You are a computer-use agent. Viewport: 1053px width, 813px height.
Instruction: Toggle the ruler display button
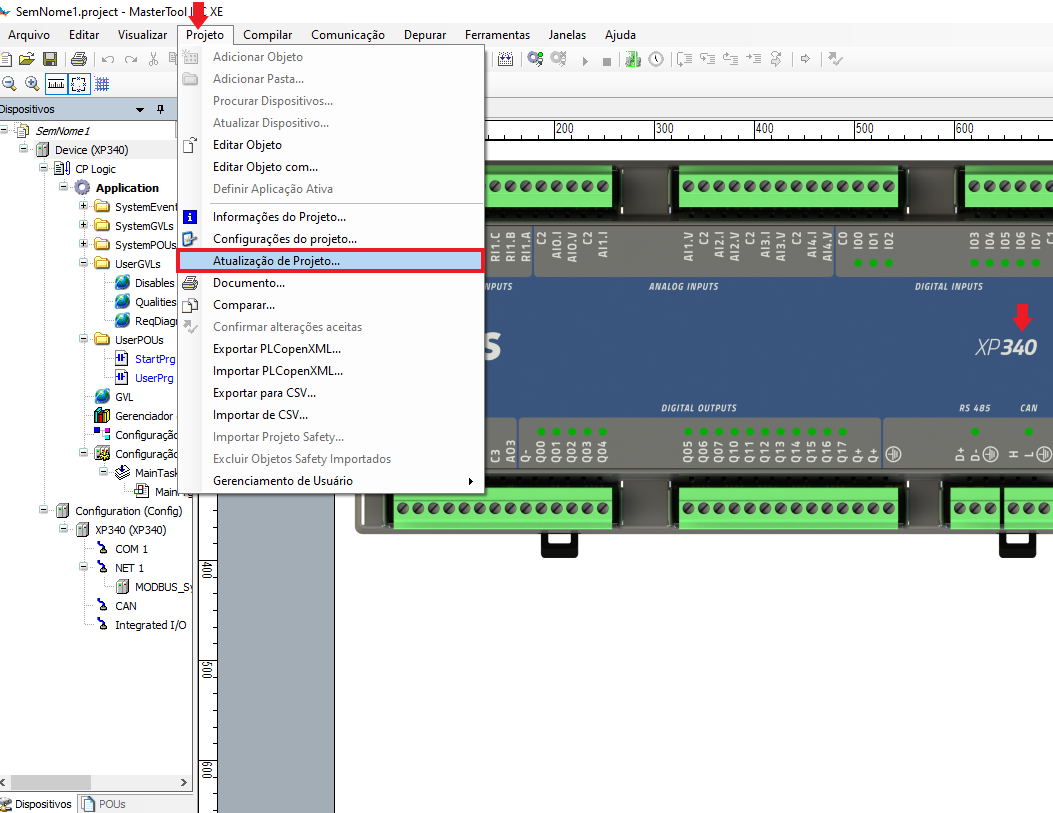[x=56, y=84]
